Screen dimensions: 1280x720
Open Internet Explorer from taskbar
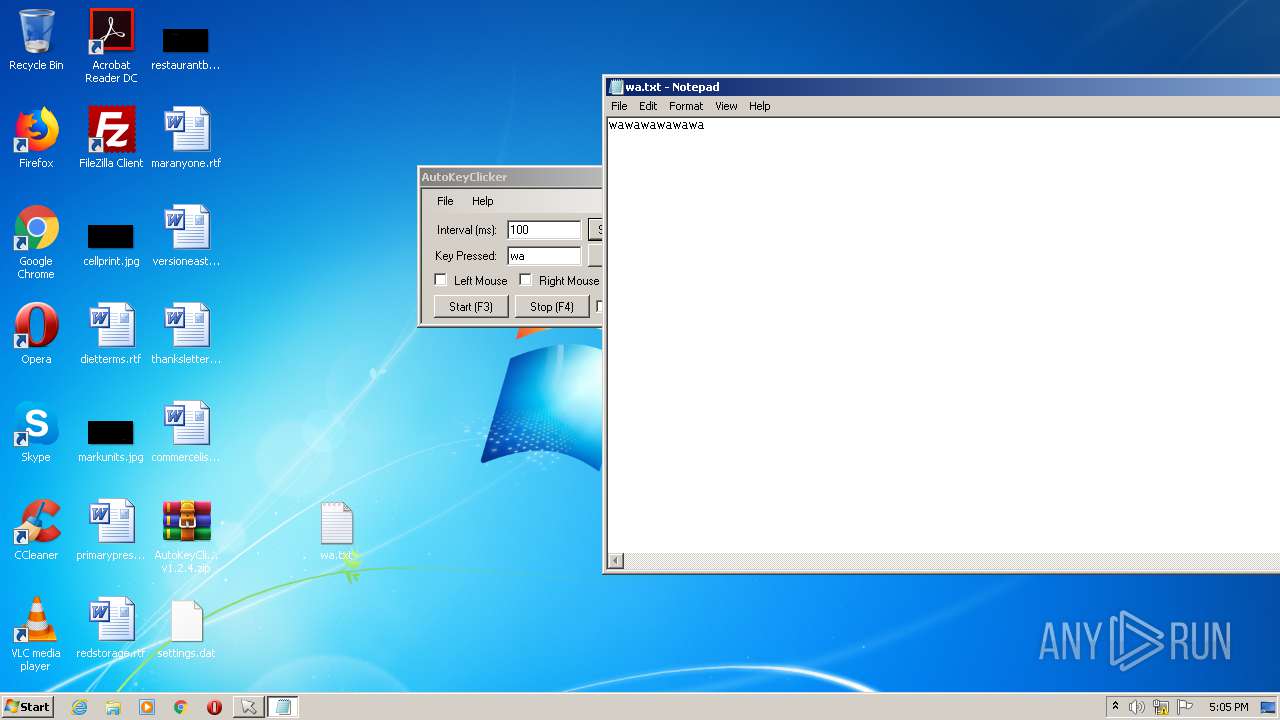[x=80, y=707]
